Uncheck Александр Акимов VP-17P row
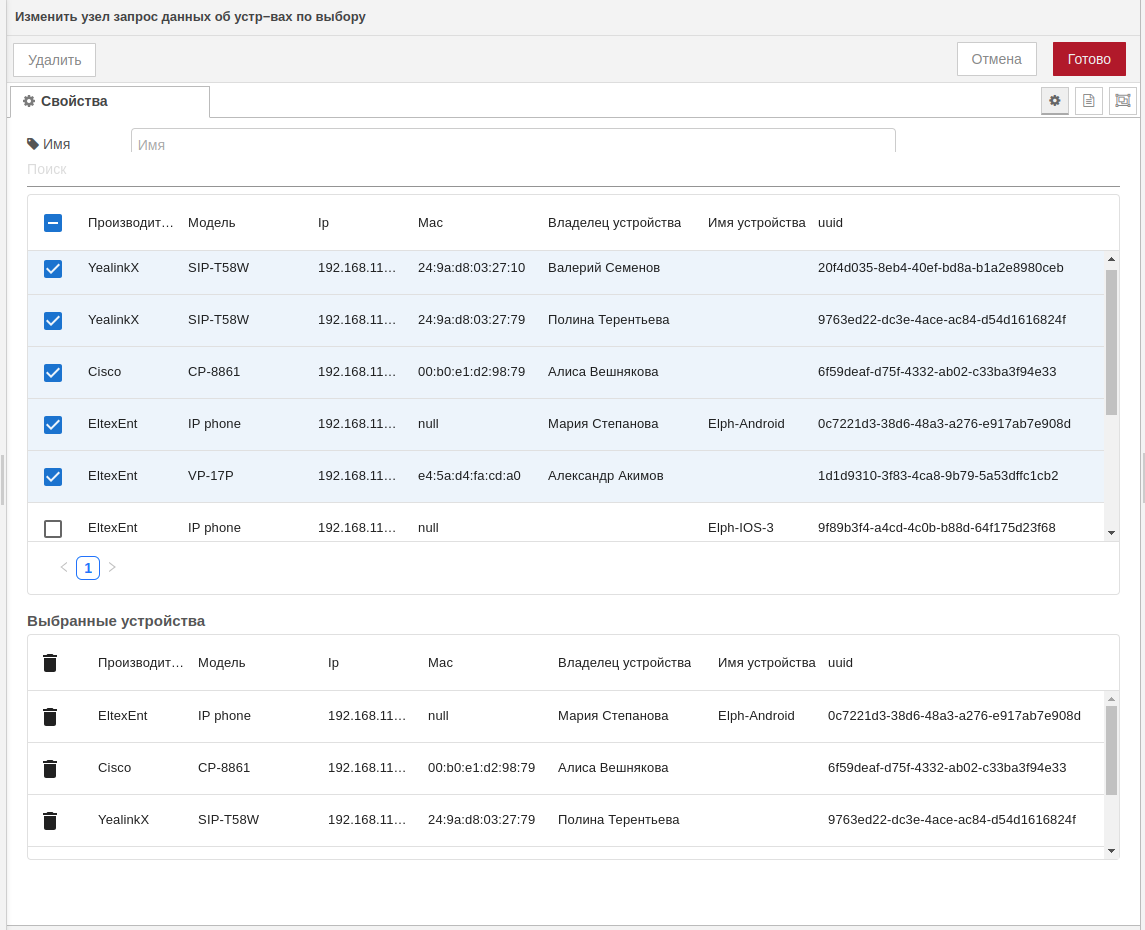1145x930 pixels. tap(53, 477)
